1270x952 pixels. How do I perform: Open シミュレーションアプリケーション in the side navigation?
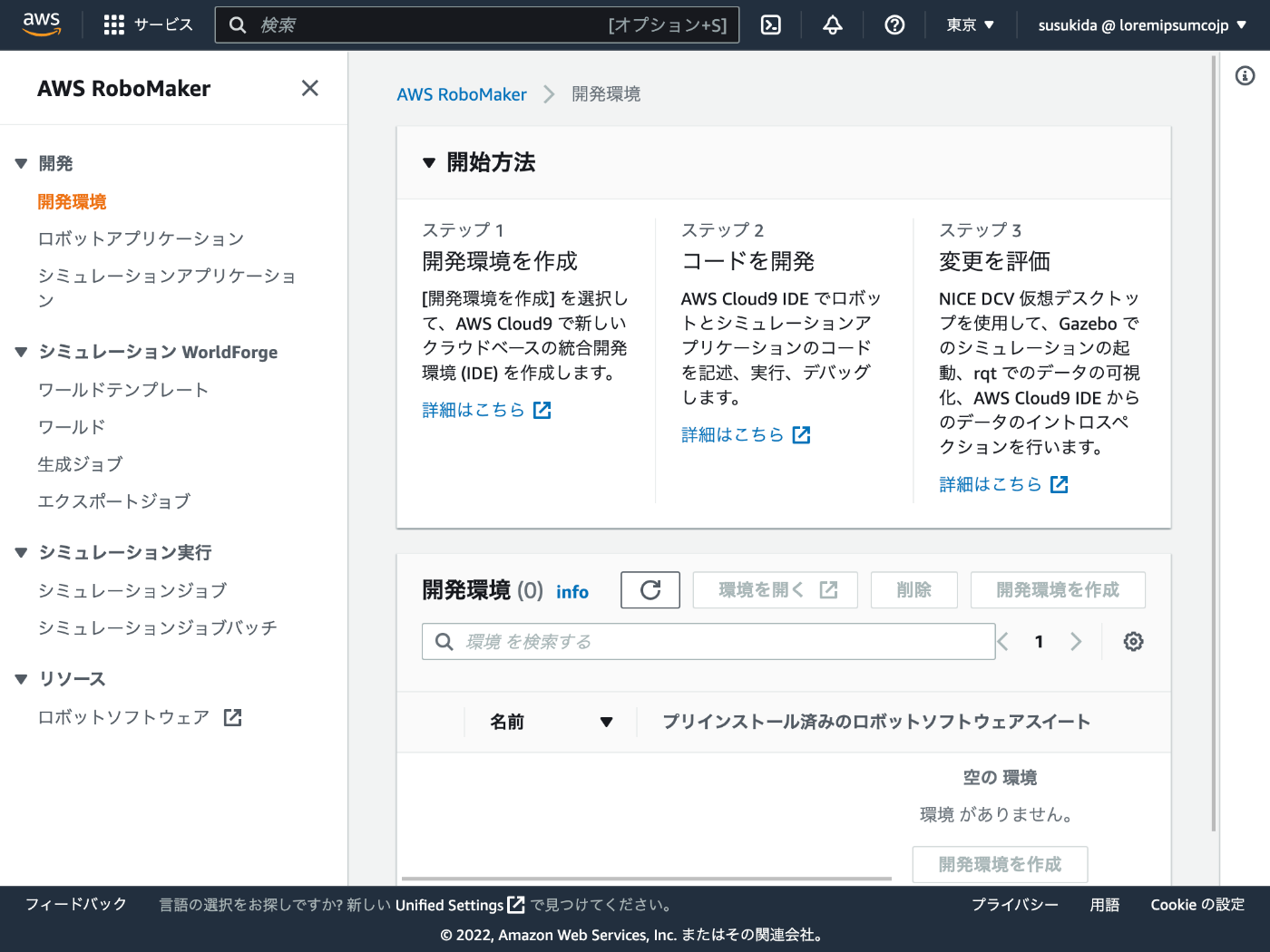[167, 288]
